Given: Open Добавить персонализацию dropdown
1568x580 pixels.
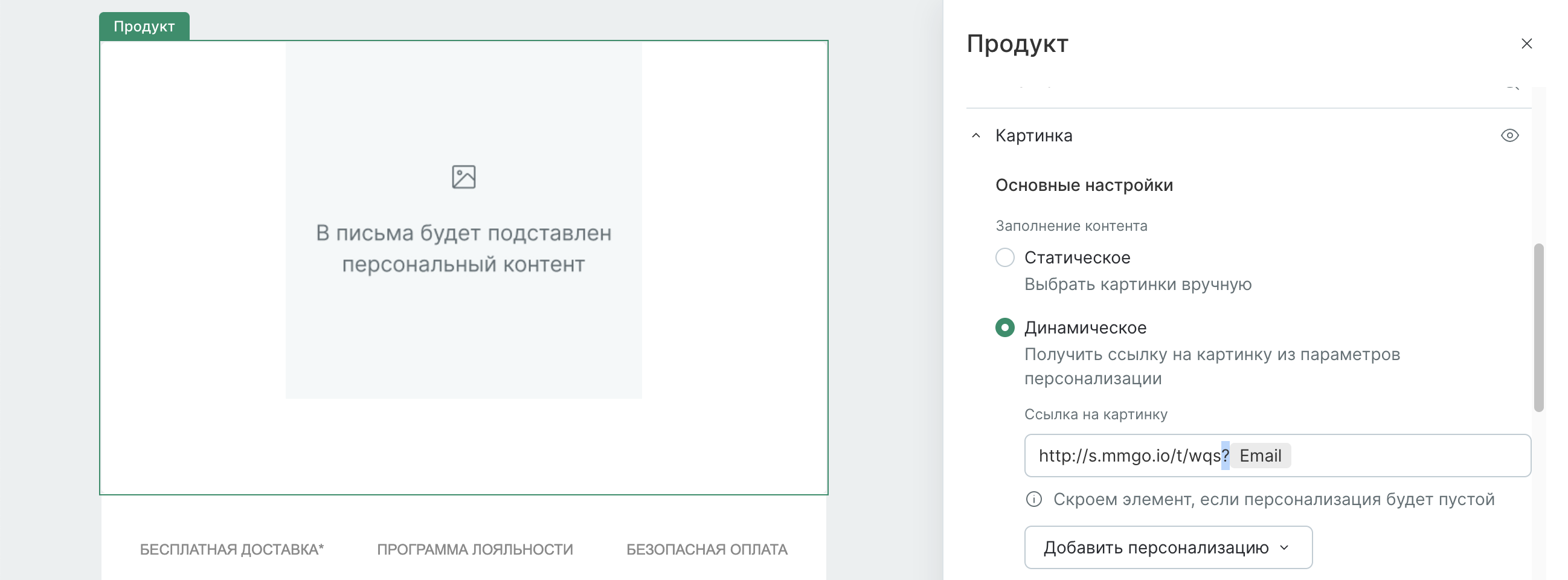Looking at the screenshot, I should [x=1168, y=547].
